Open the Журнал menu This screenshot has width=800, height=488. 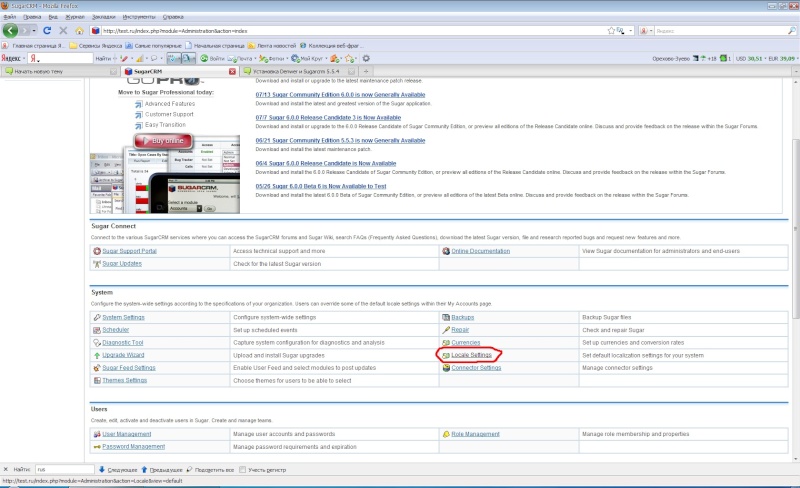(75, 17)
